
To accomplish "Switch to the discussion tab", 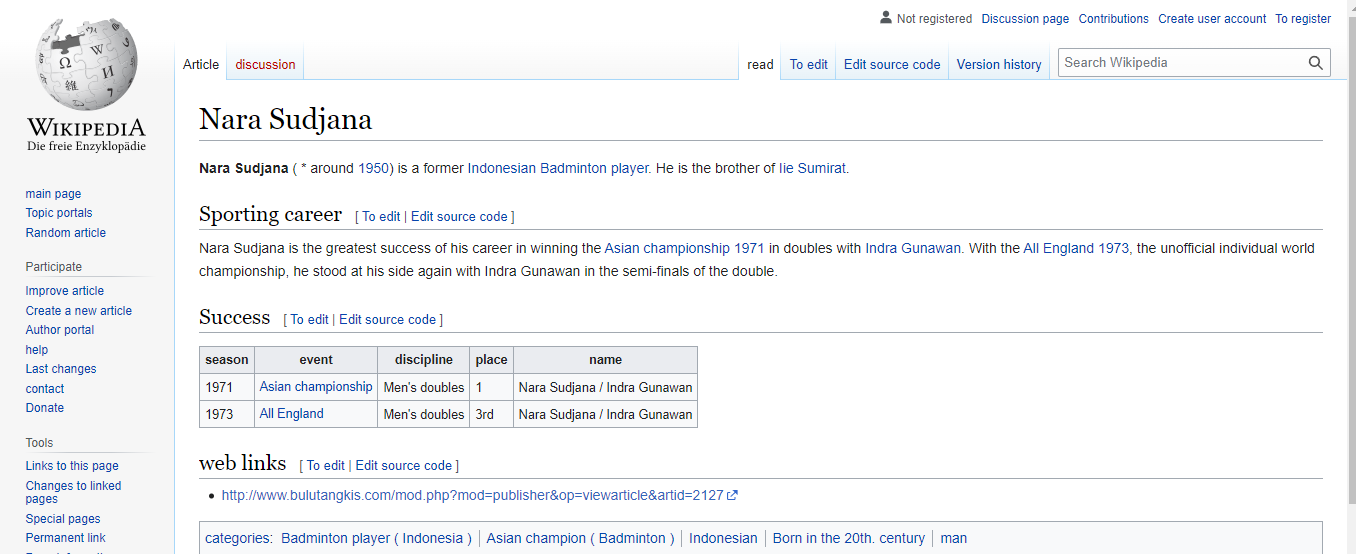I will [265, 65].
